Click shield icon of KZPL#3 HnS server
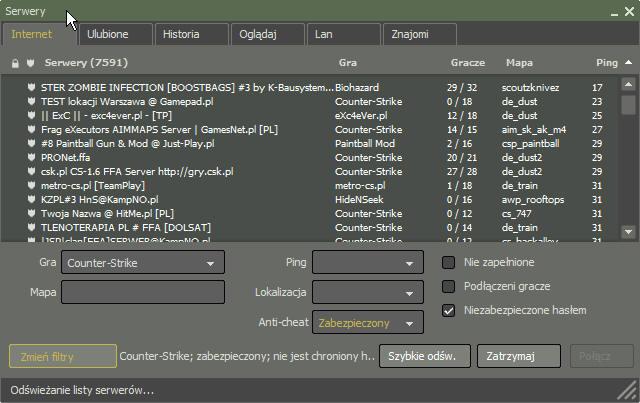Viewport: 640px width, 403px height. click(x=31, y=199)
